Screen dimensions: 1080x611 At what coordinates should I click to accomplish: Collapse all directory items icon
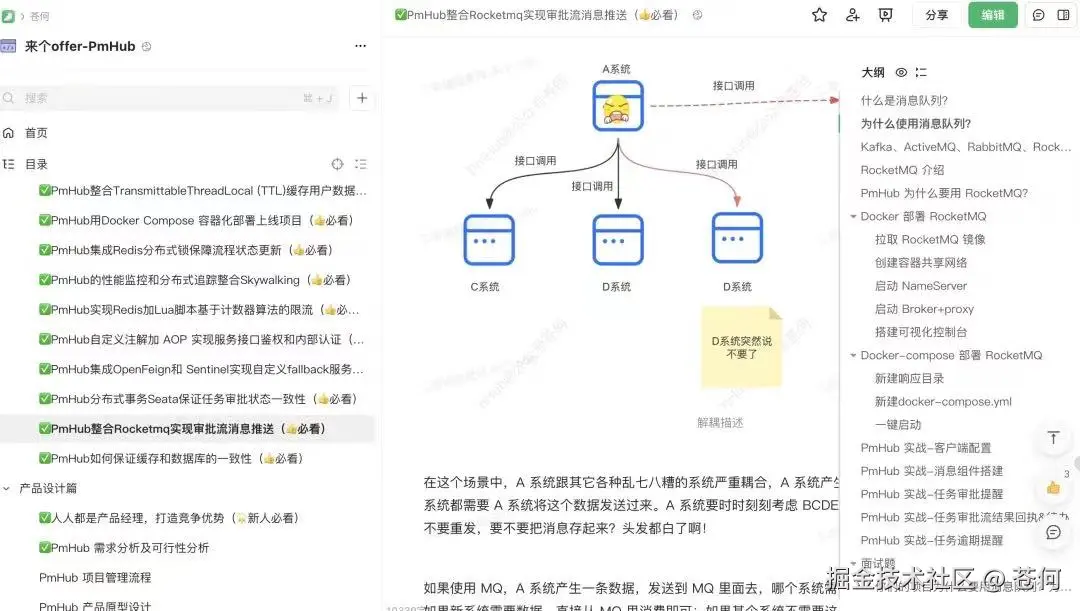(361, 164)
